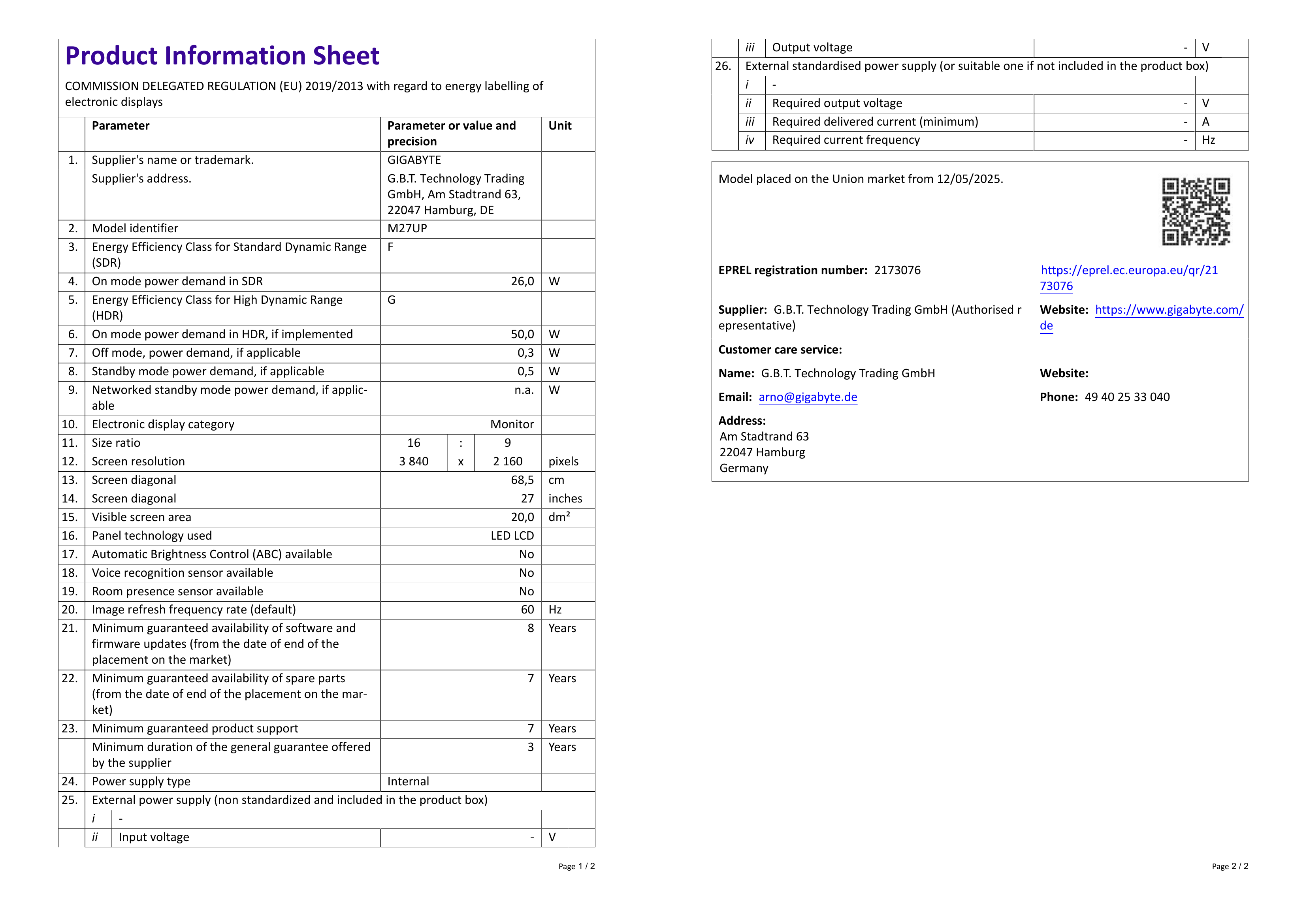Click the EPREL QR code image
The height and width of the screenshot is (924, 1307).
pyautogui.click(x=1196, y=211)
